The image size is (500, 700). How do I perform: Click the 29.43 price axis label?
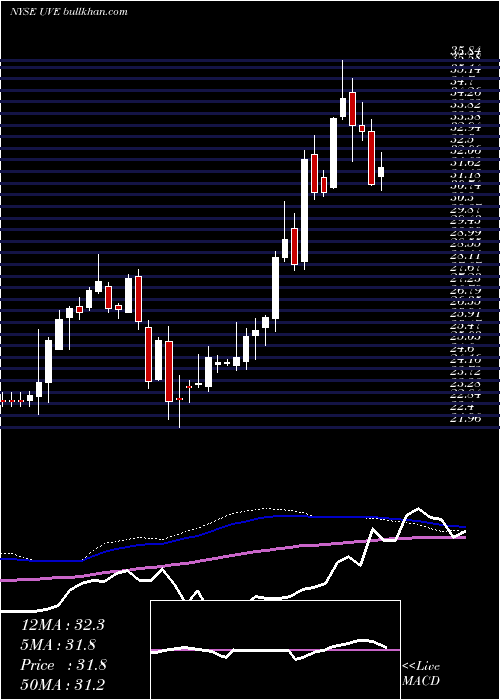coord(466,221)
